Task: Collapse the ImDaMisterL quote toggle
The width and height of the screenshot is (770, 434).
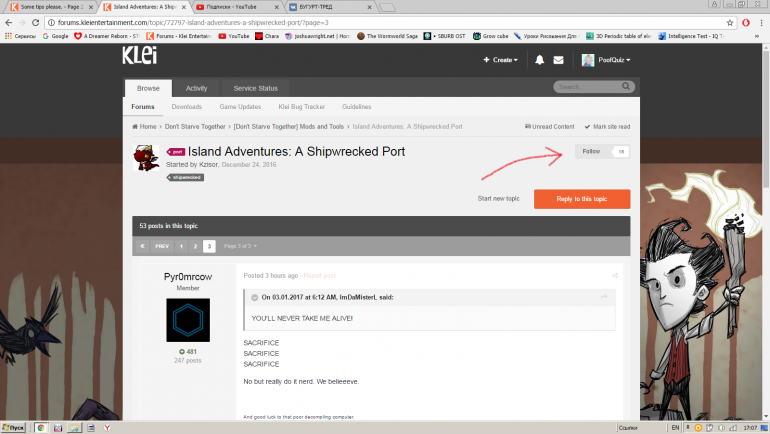Action: (x=254, y=298)
